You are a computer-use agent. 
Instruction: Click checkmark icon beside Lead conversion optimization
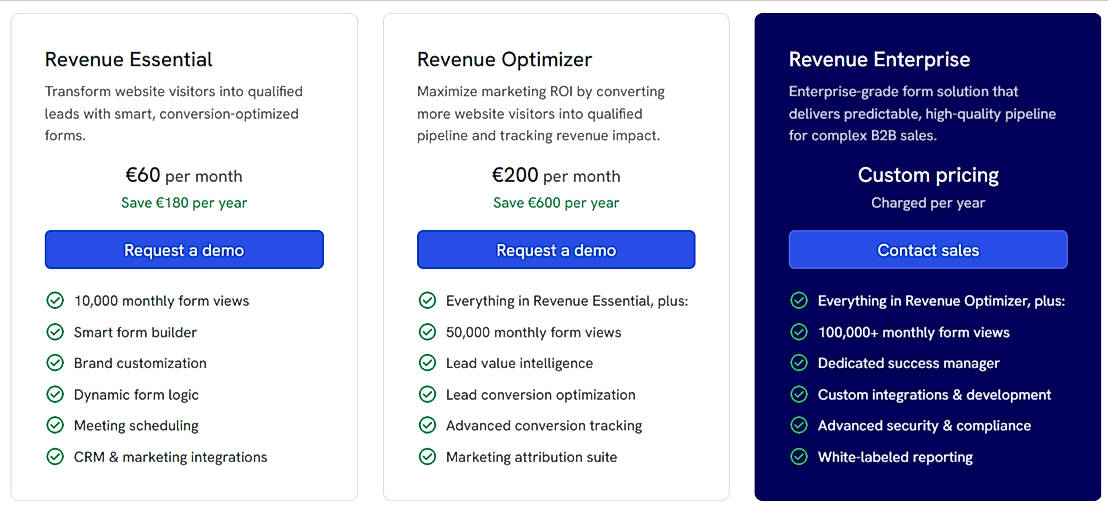(x=427, y=394)
